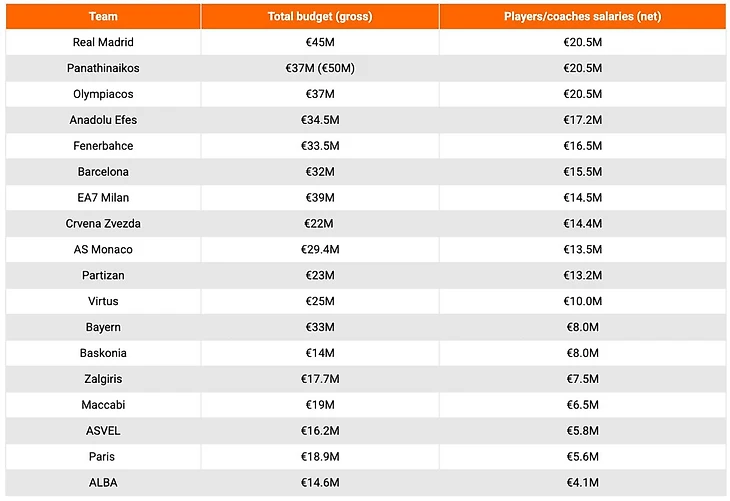Click Virtus's €25M budget value
The height and width of the screenshot is (501, 730).
pyautogui.click(x=321, y=301)
